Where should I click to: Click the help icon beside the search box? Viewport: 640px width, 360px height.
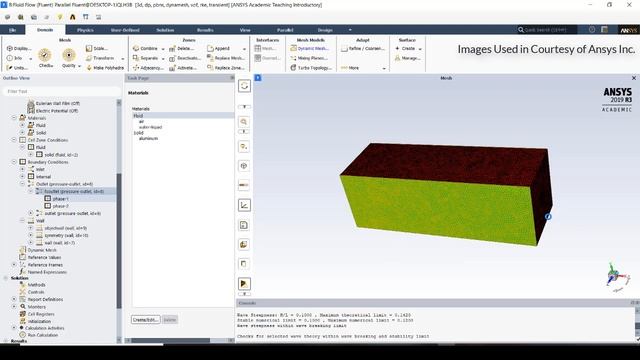tap(592, 29)
